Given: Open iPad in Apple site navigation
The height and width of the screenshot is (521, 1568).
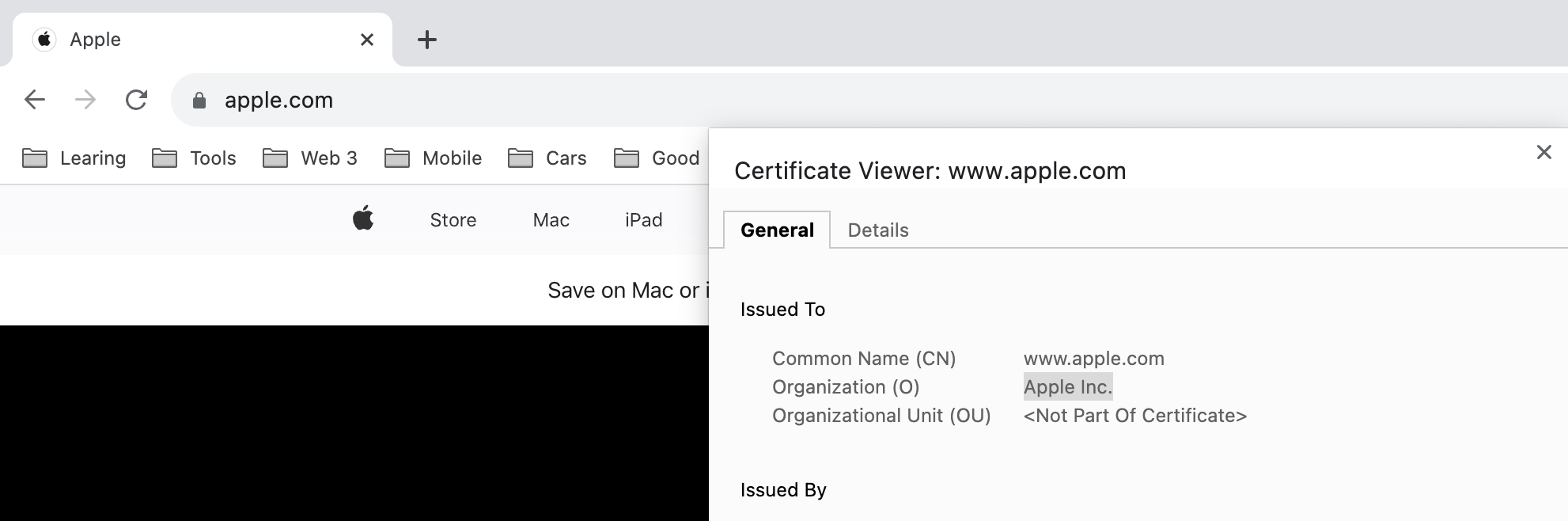Looking at the screenshot, I should (644, 220).
